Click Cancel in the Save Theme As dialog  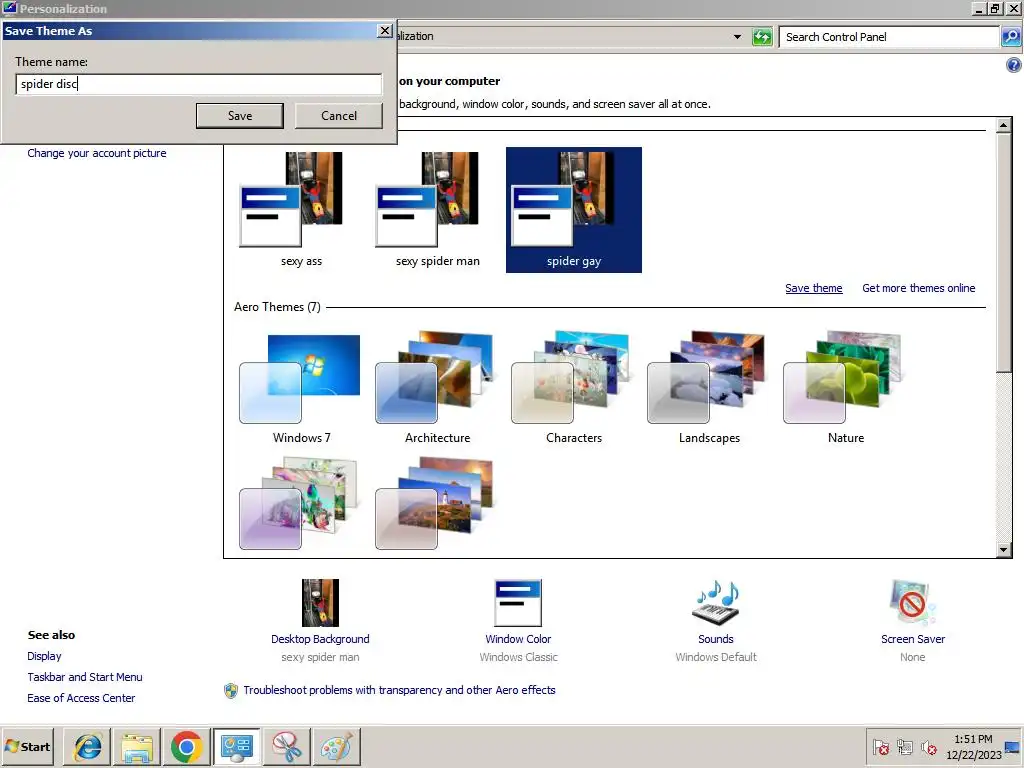pos(339,116)
